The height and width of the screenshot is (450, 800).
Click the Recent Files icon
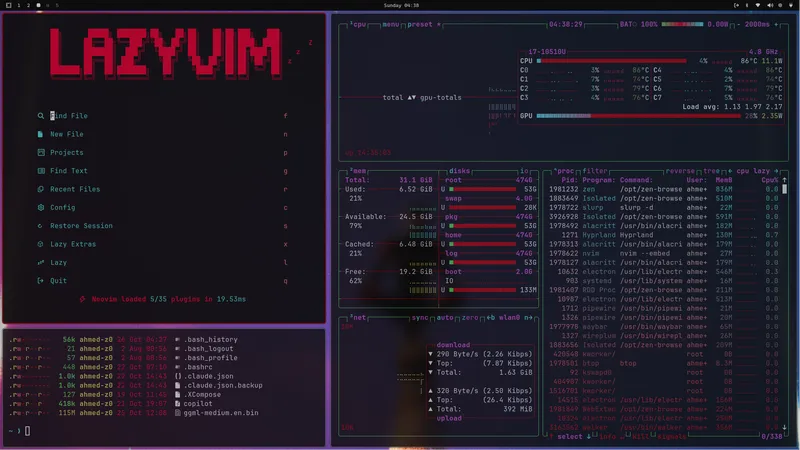tap(41, 189)
